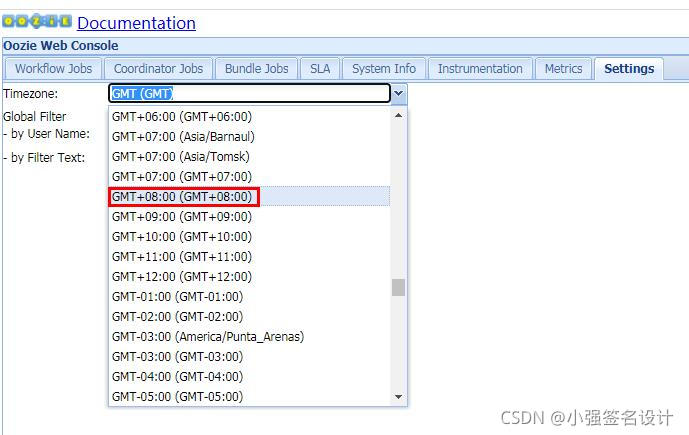Pick GMT+12:00 (GMT+12:00) option

tap(249, 277)
